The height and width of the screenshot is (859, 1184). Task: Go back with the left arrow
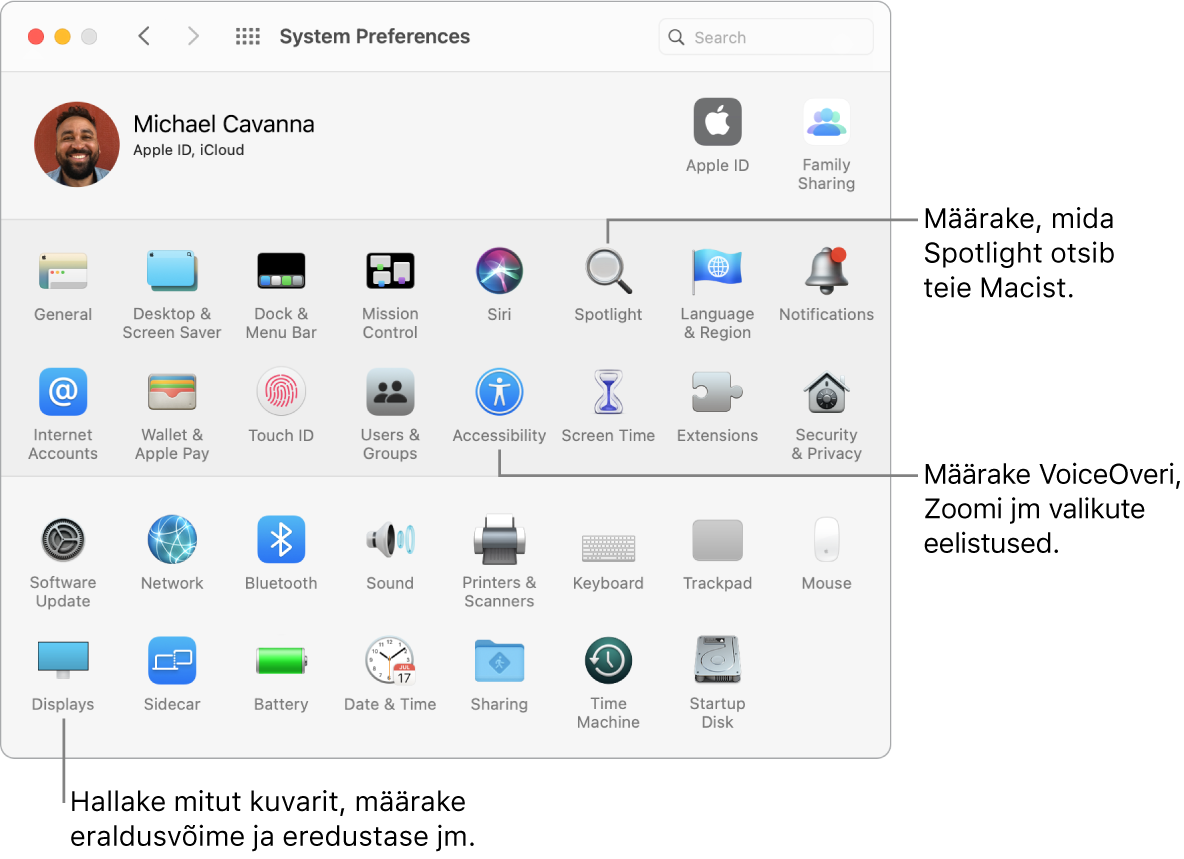[144, 36]
